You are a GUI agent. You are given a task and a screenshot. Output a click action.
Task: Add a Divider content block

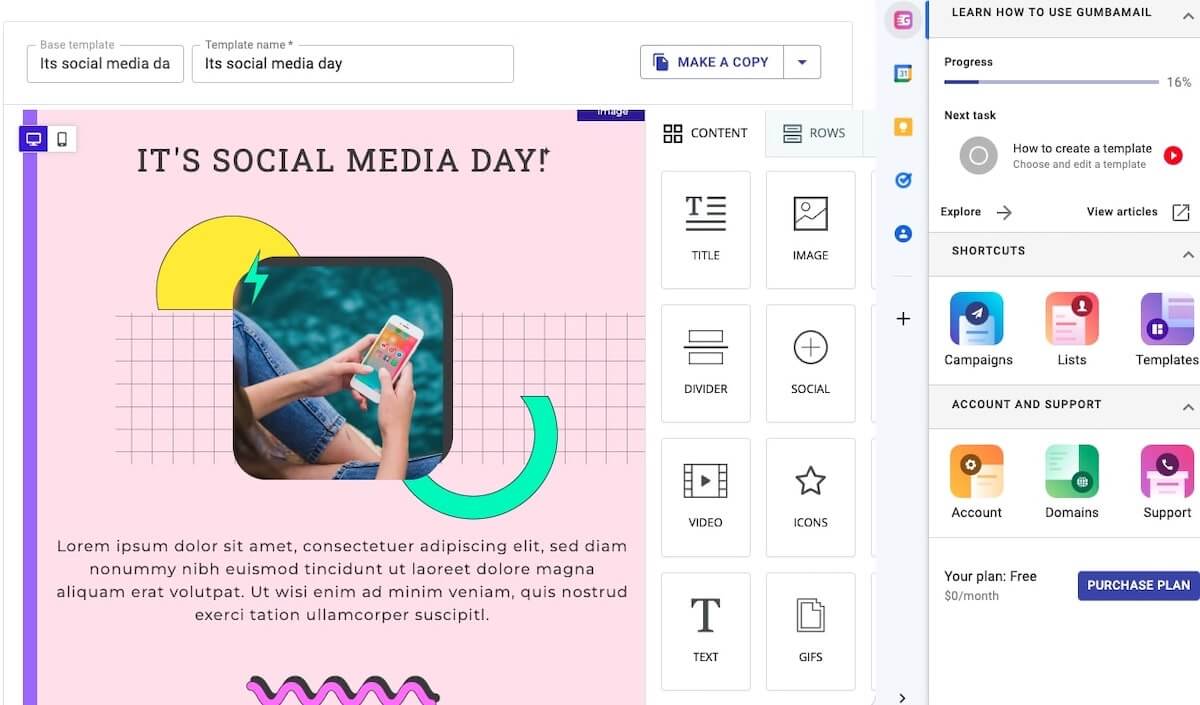tap(705, 362)
